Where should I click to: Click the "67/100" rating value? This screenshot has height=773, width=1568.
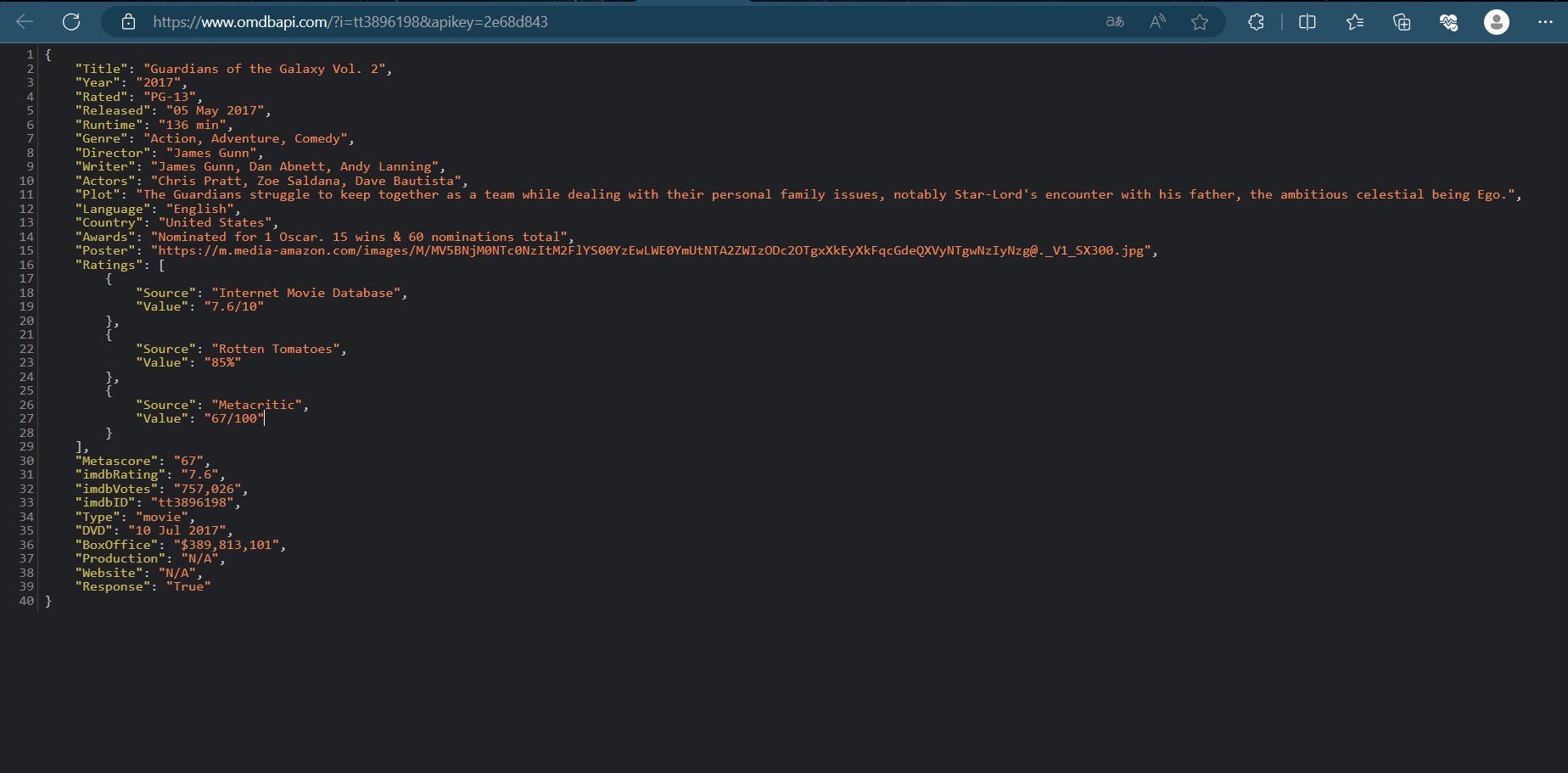(234, 418)
